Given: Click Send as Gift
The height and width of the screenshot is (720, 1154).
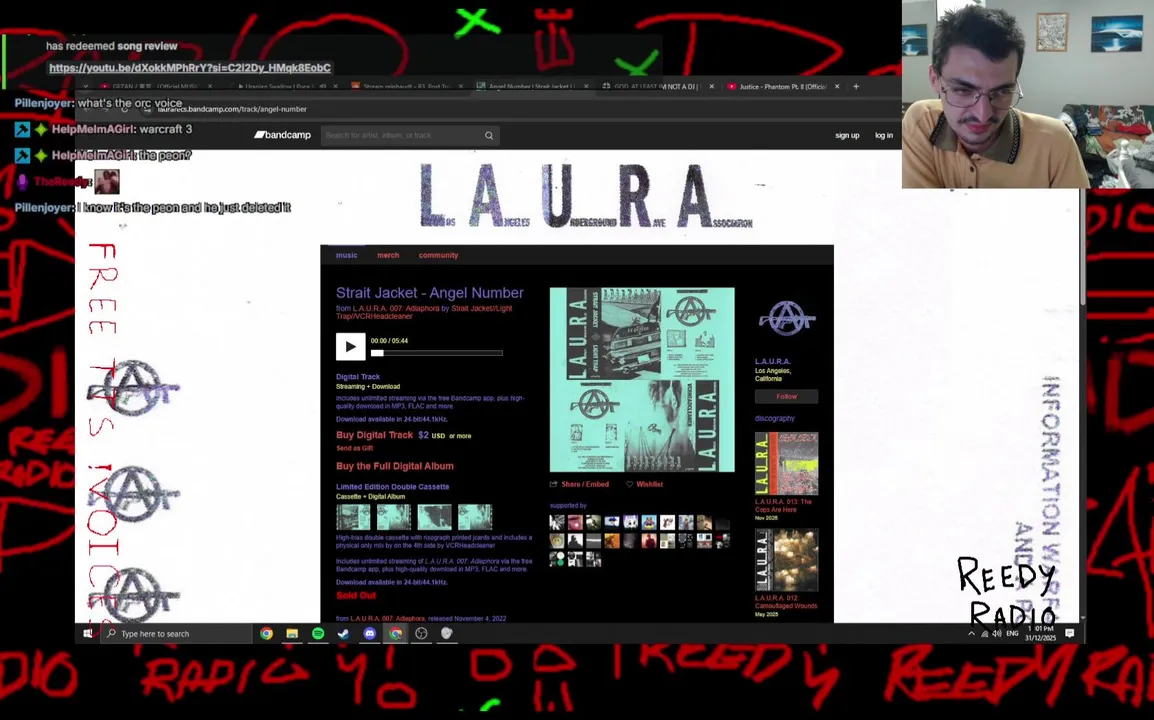Looking at the screenshot, I should coord(355,448).
